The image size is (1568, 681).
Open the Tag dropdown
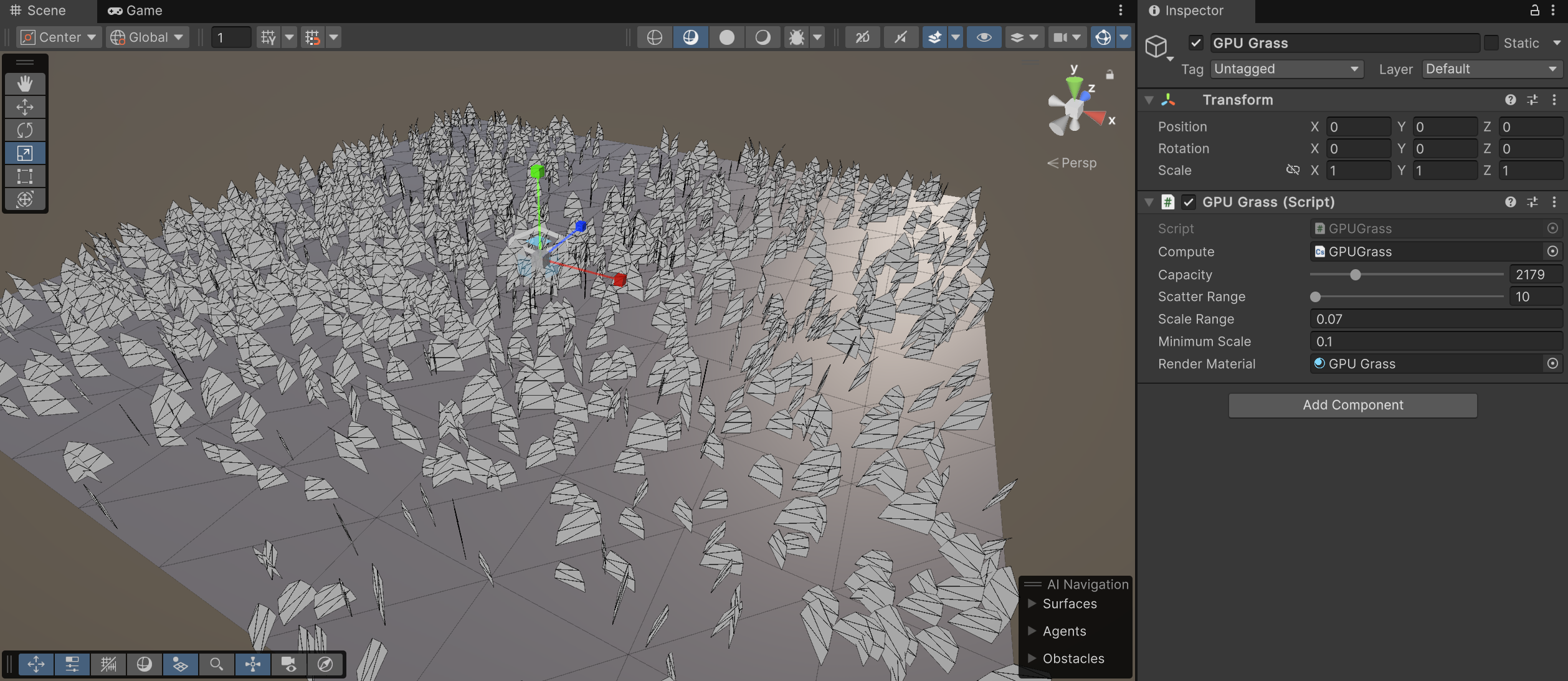click(1286, 69)
